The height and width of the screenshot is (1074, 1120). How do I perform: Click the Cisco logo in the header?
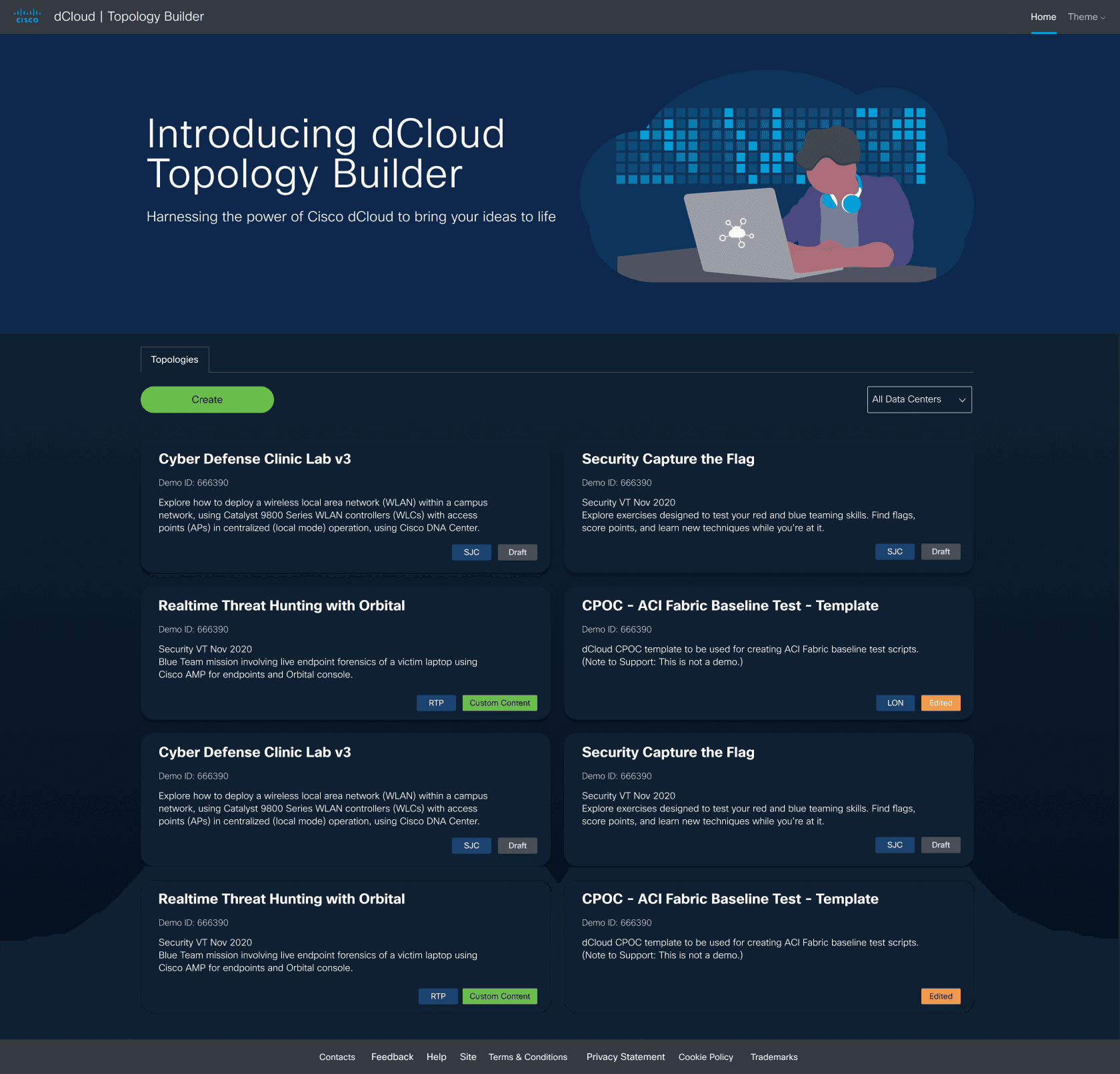(x=27, y=16)
